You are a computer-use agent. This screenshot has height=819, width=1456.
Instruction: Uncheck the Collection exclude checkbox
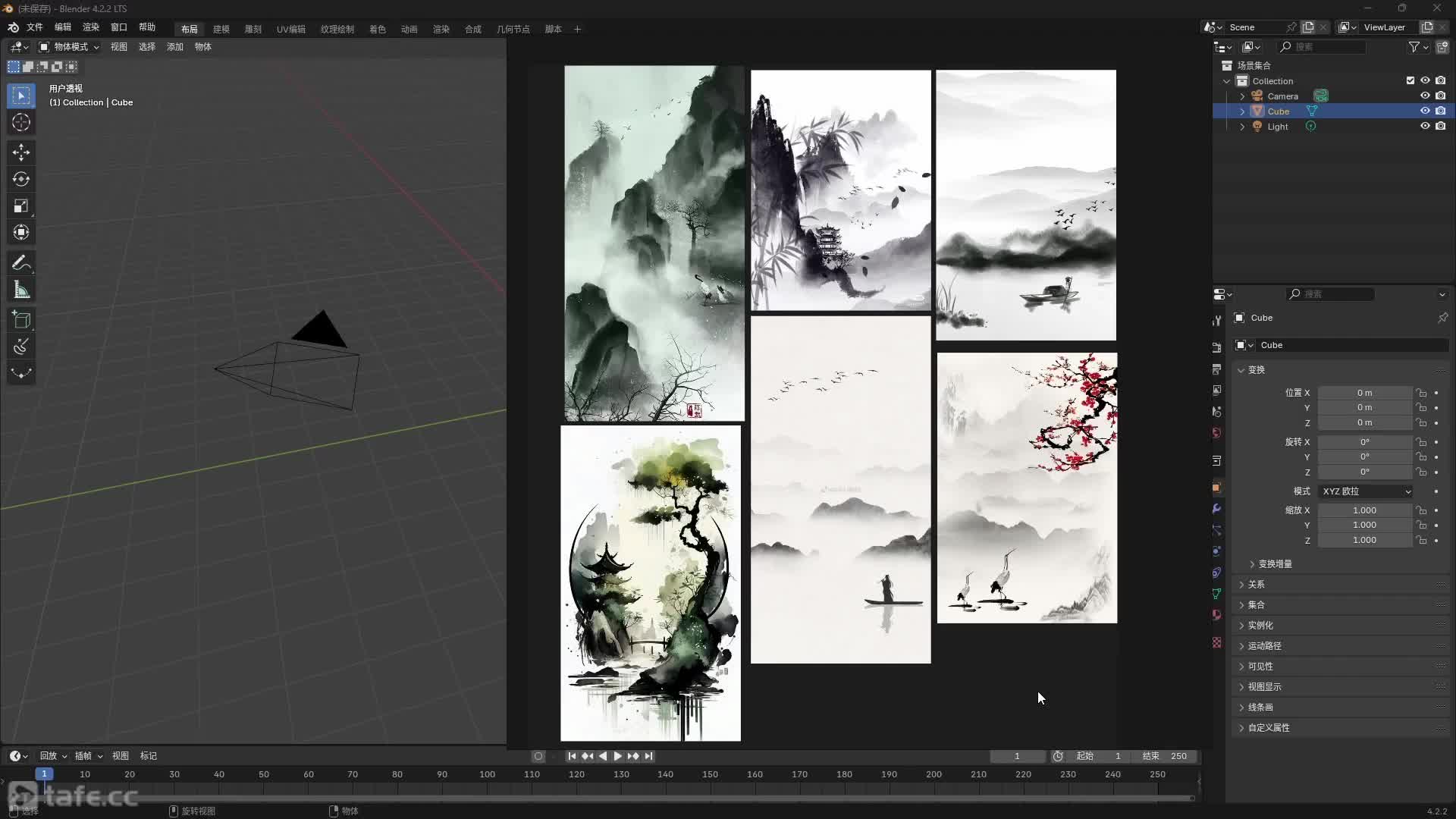1410,81
